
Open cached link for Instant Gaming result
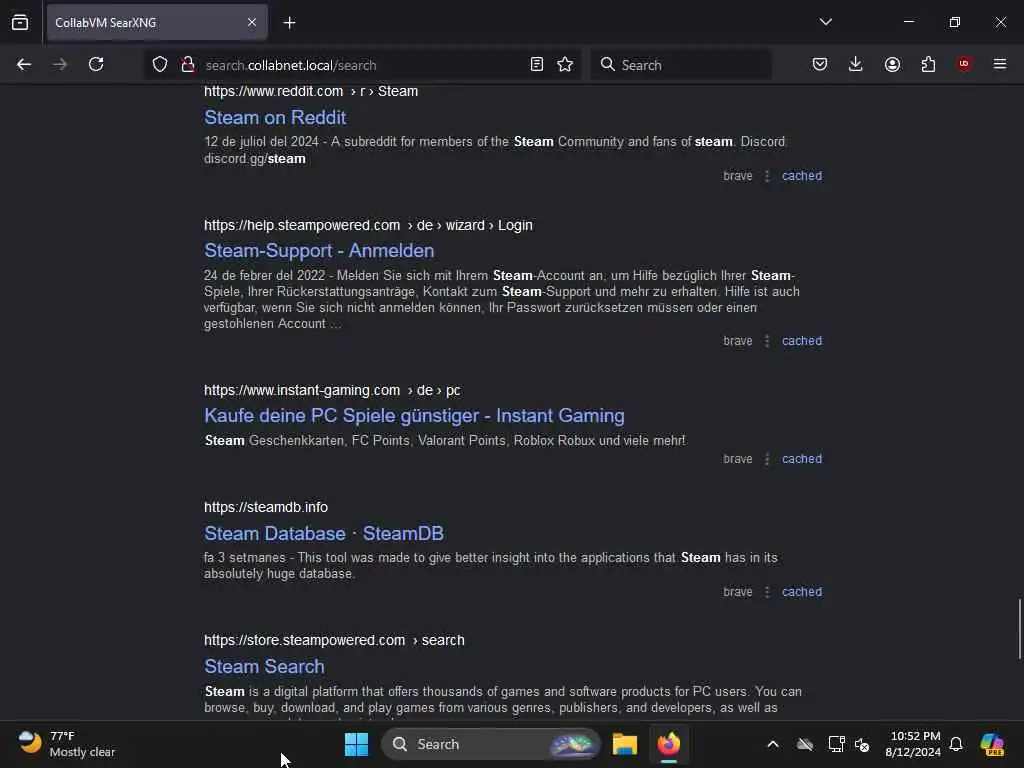(802, 459)
